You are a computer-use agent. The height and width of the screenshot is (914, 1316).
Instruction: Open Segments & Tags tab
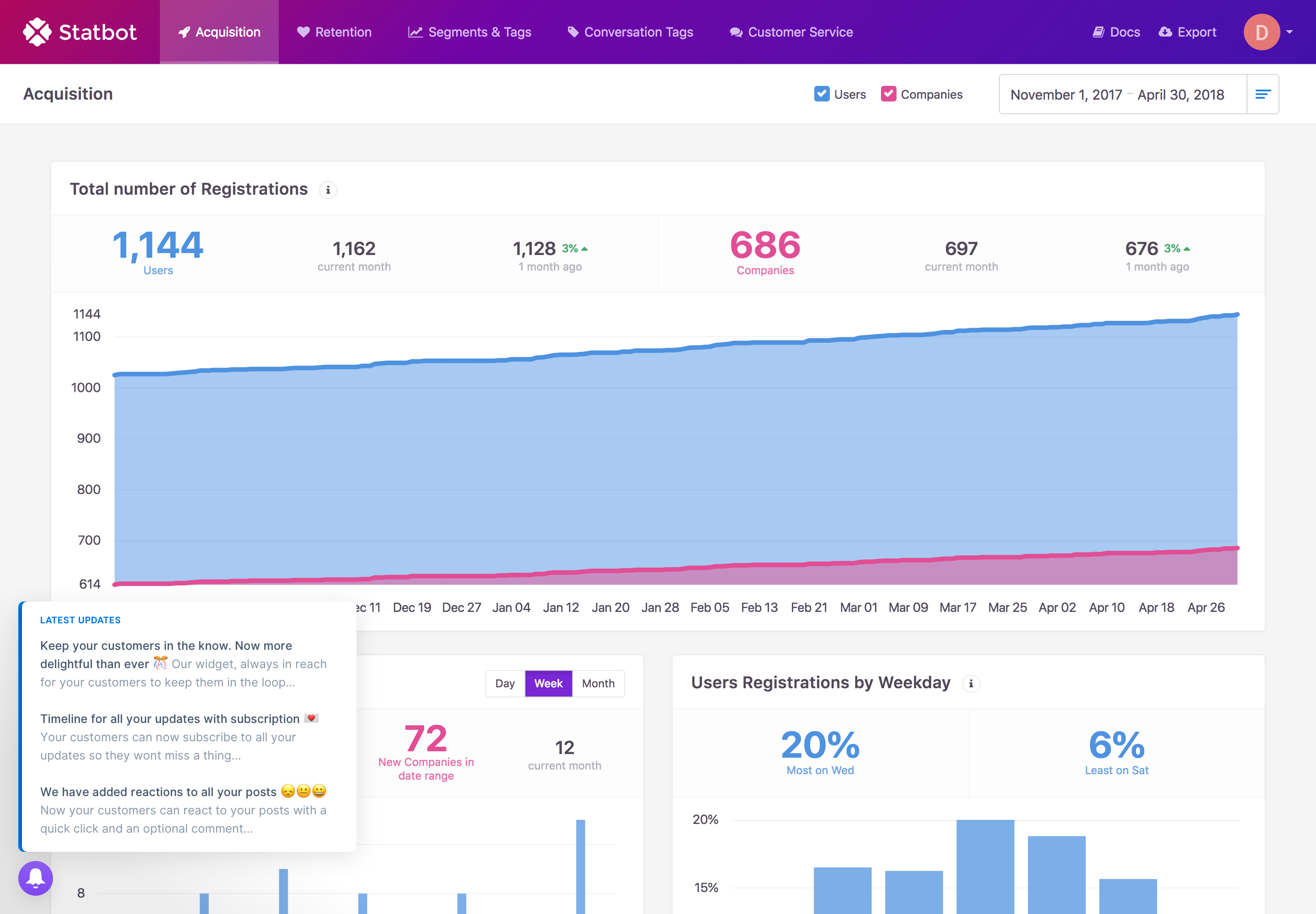tap(470, 32)
